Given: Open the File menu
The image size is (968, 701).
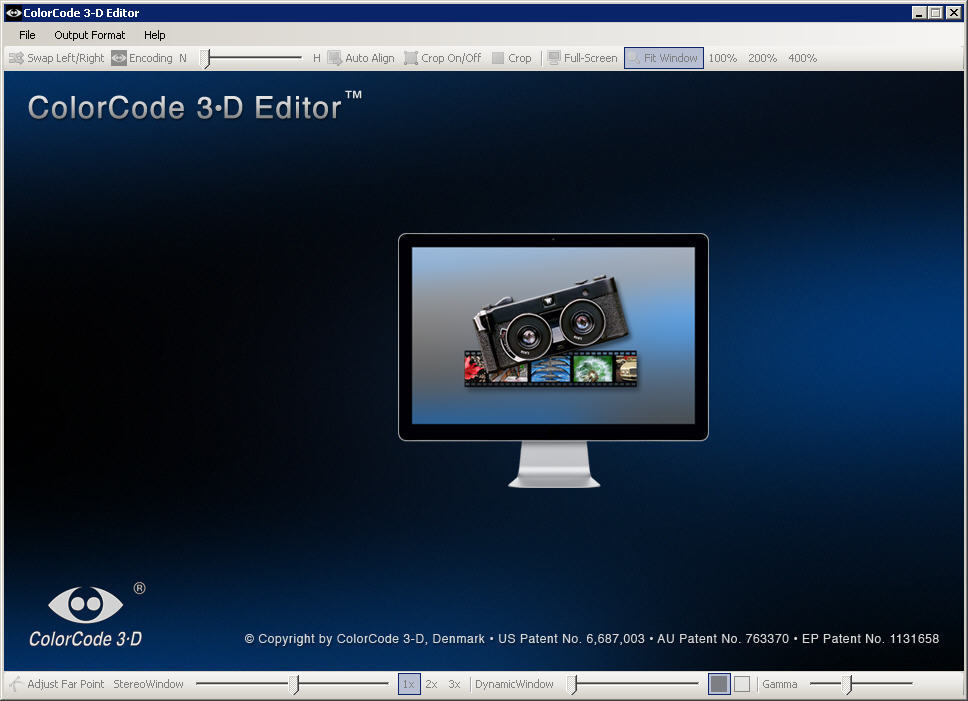Looking at the screenshot, I should 27,35.
